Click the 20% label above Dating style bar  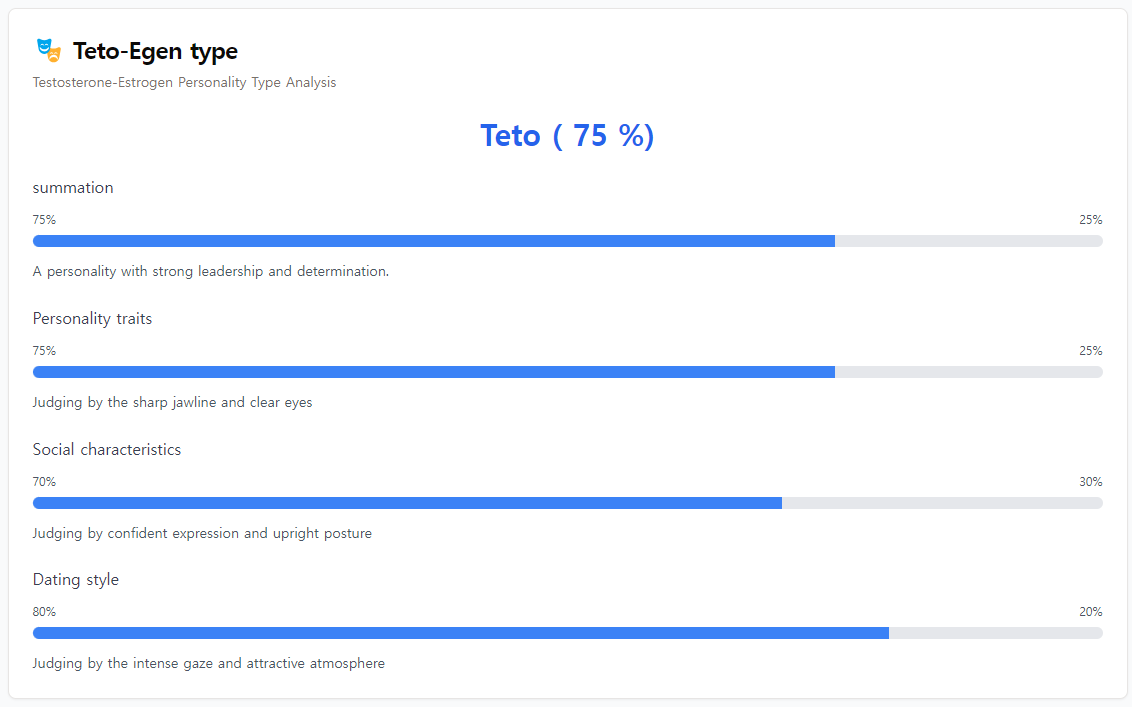point(1091,612)
